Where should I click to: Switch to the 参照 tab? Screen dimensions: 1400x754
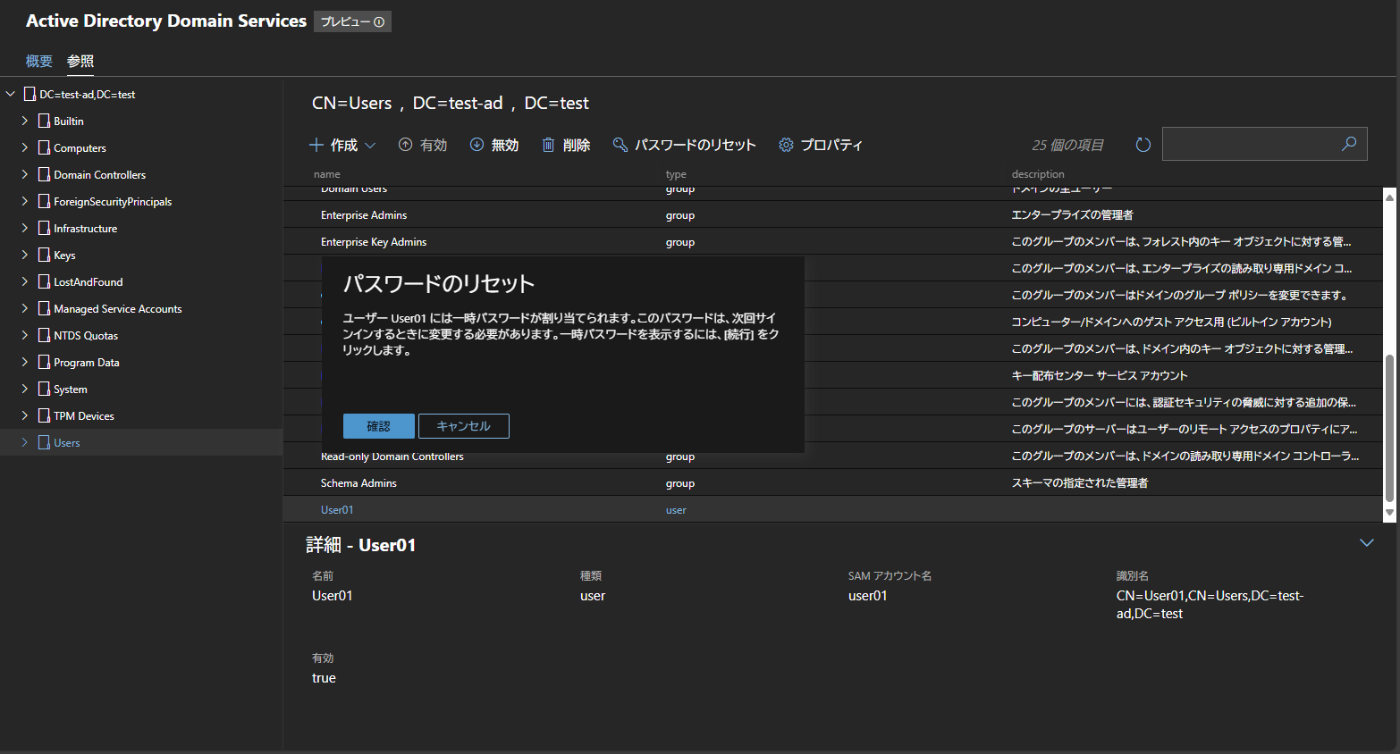[x=80, y=61]
